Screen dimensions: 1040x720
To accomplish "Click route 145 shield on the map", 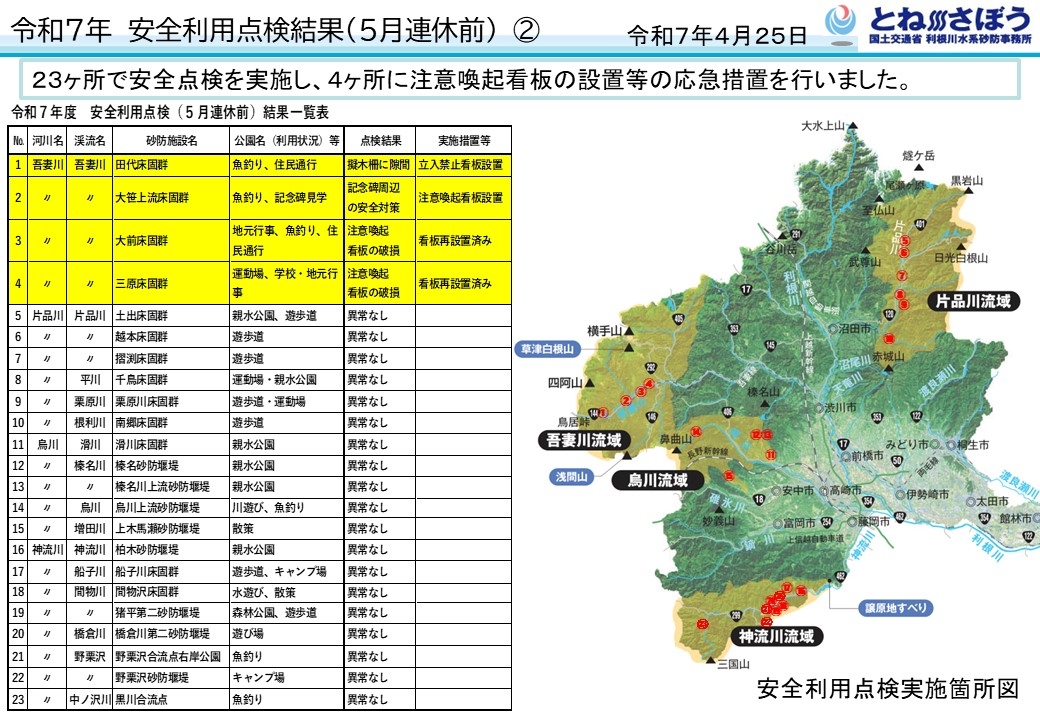I will [x=770, y=345].
